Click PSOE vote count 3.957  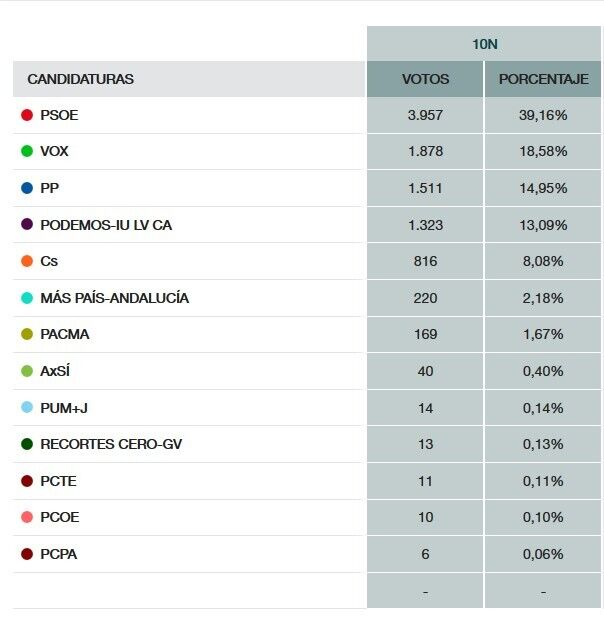pos(425,115)
